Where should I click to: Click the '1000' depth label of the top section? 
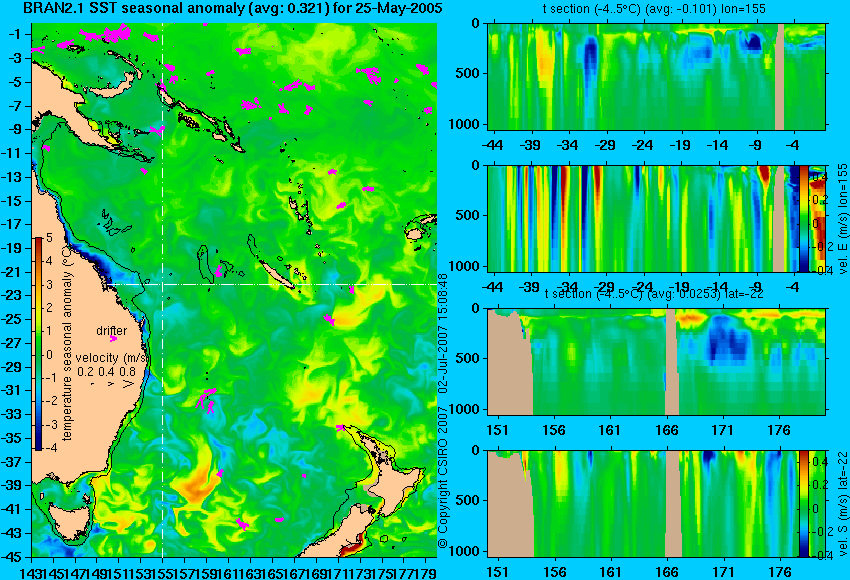coord(465,124)
